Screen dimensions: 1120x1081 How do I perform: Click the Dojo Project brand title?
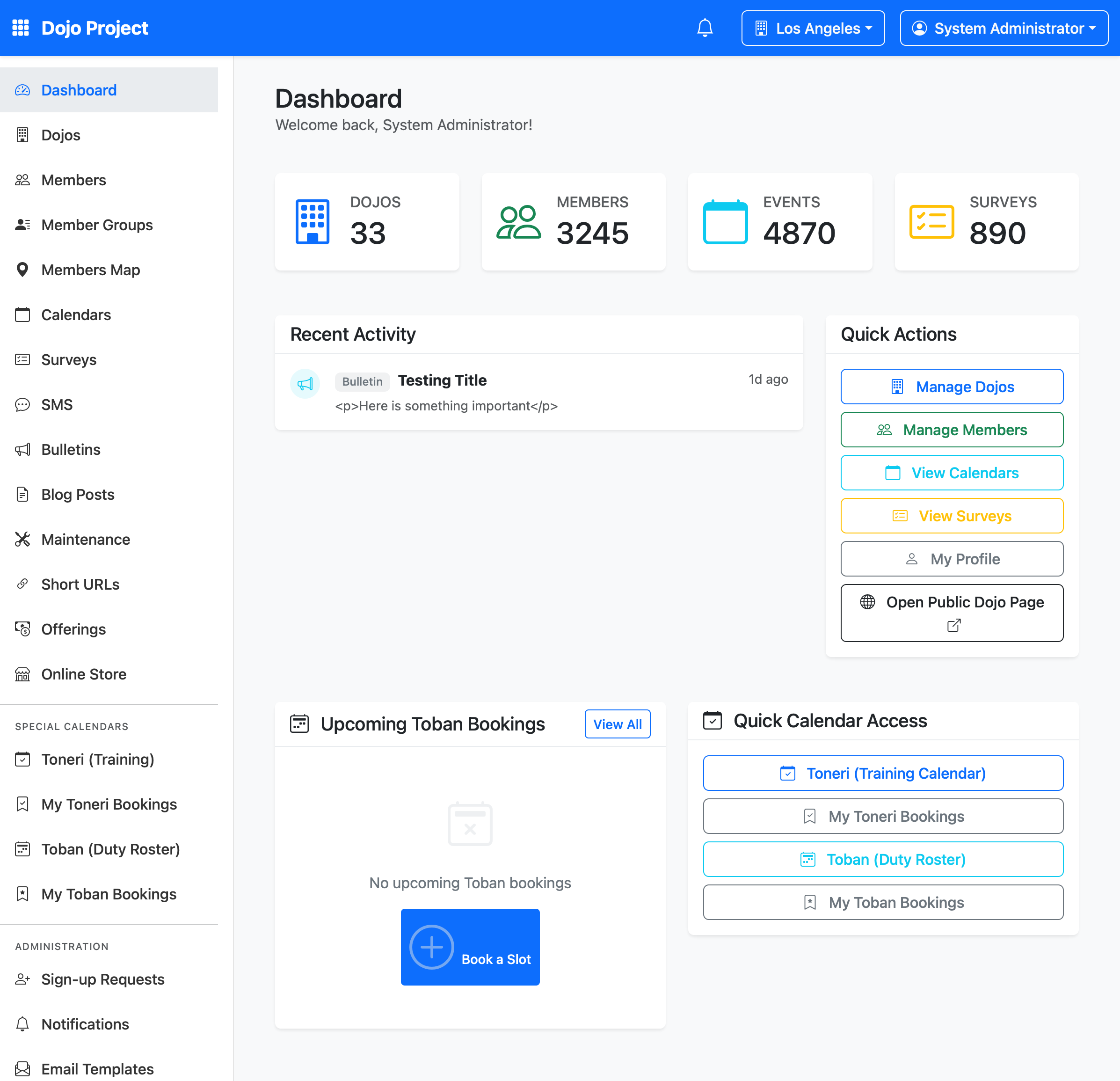tap(95, 28)
